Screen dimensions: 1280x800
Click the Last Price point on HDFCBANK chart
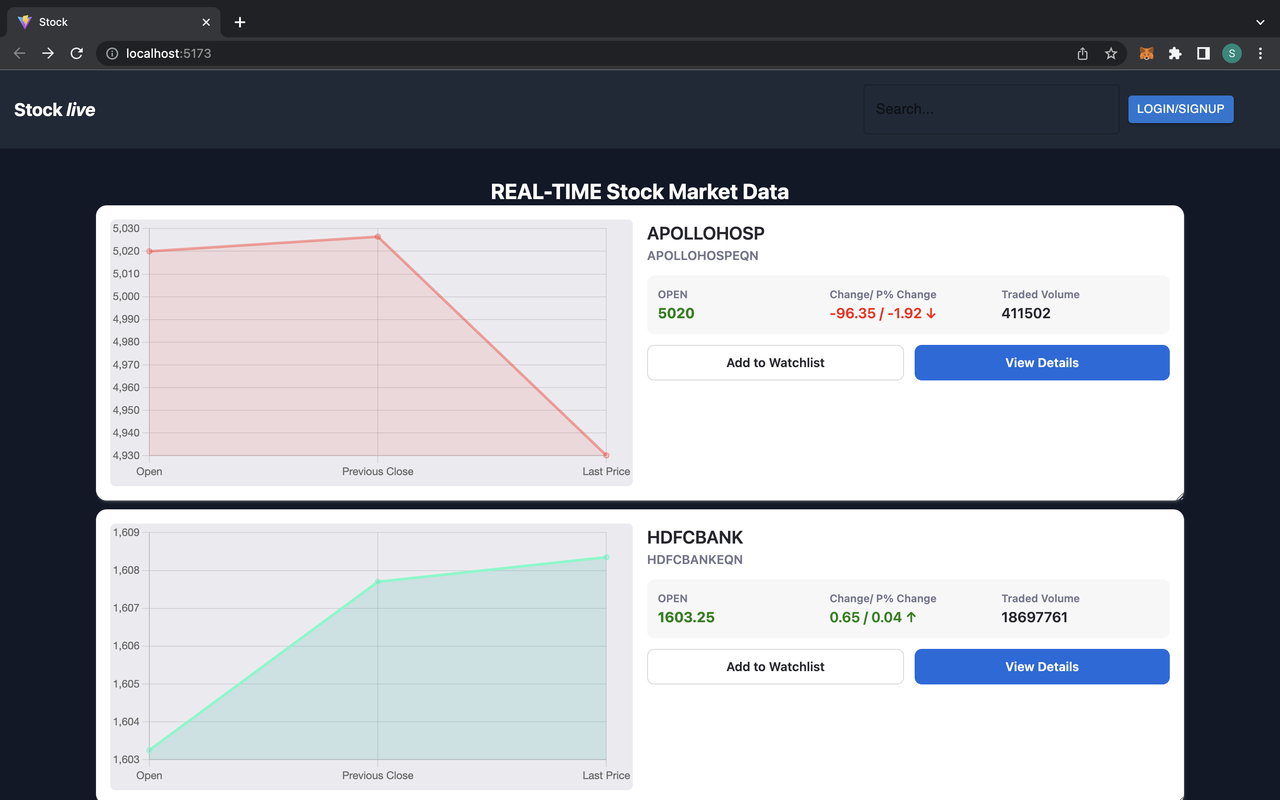pos(606,557)
